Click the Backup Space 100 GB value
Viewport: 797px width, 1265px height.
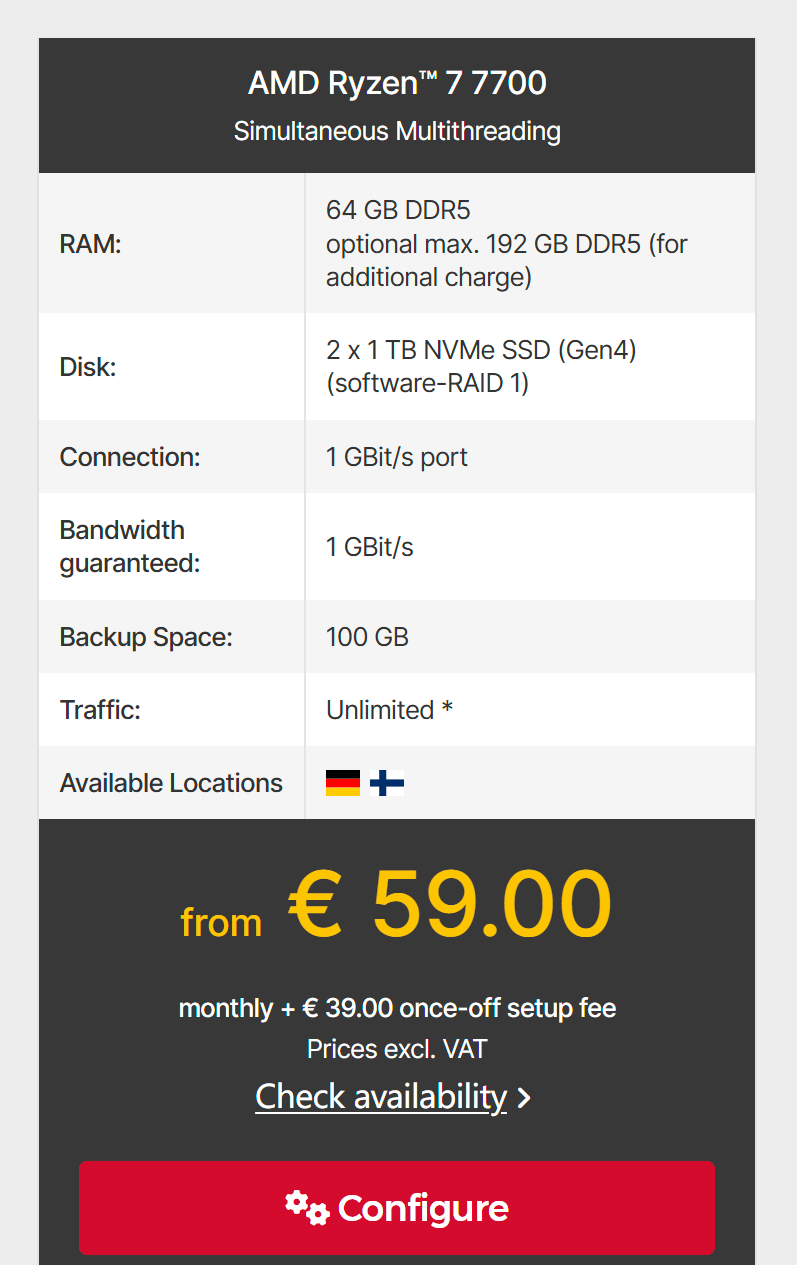[x=367, y=637]
